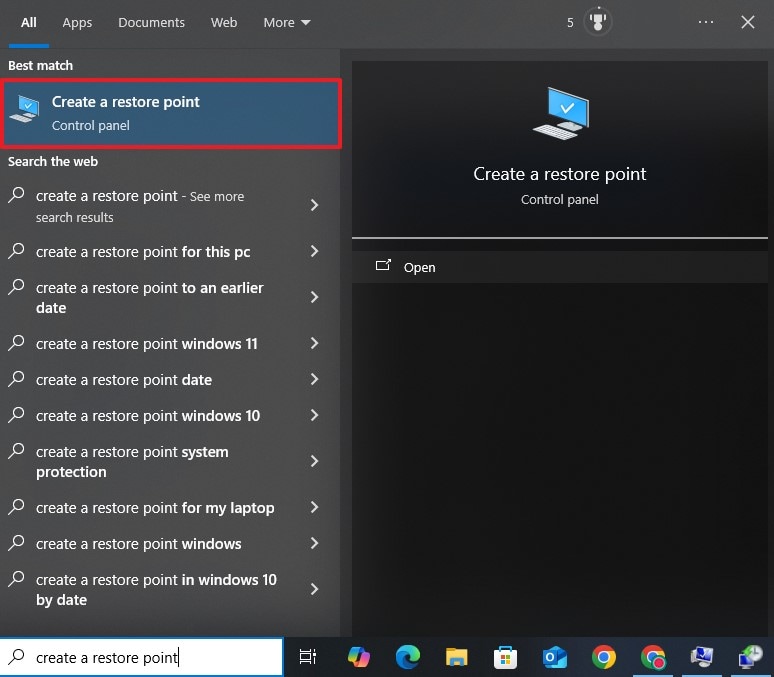Screen dimensions: 774x677
Task: Expand 'for this pc' suggestion chevron
Action: [314, 251]
